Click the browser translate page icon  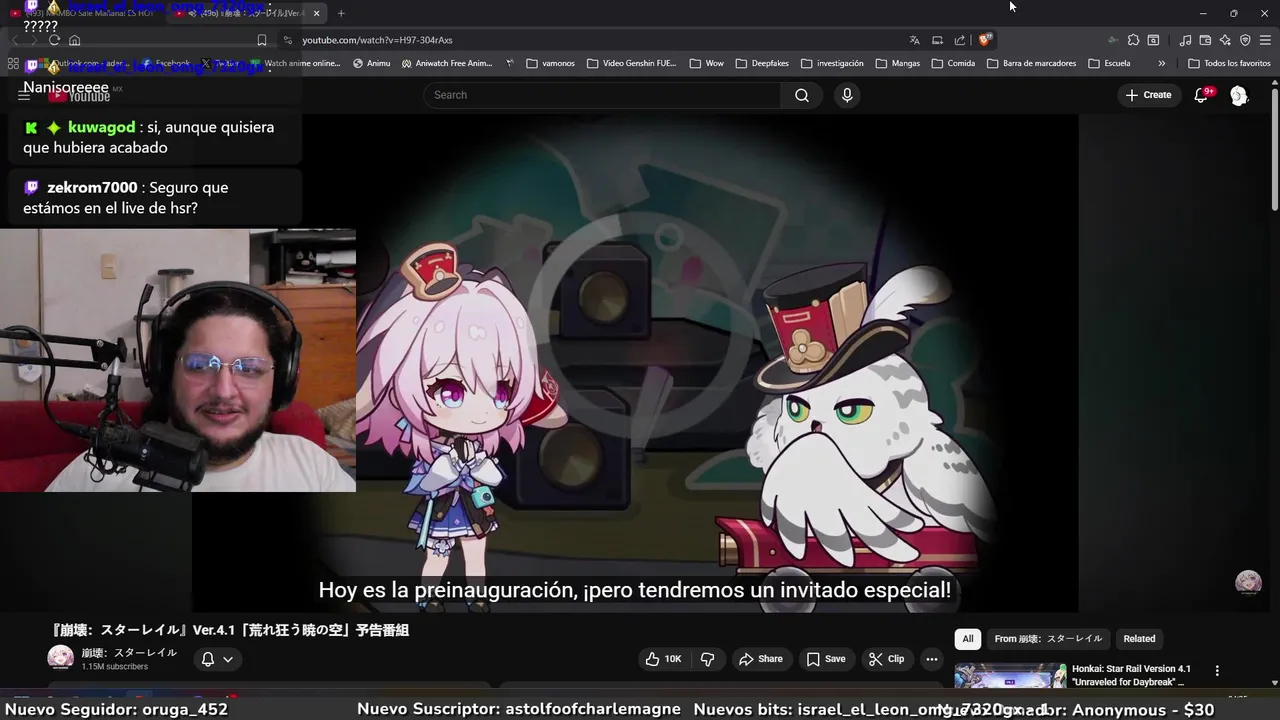[x=914, y=40]
